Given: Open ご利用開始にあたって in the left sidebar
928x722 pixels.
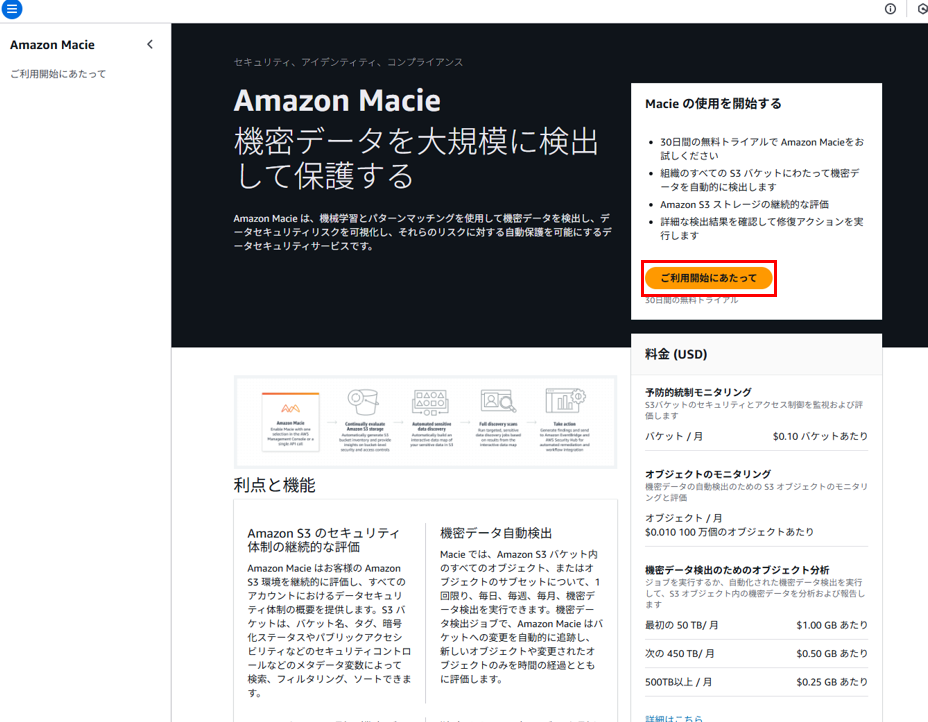Looking at the screenshot, I should point(58,74).
